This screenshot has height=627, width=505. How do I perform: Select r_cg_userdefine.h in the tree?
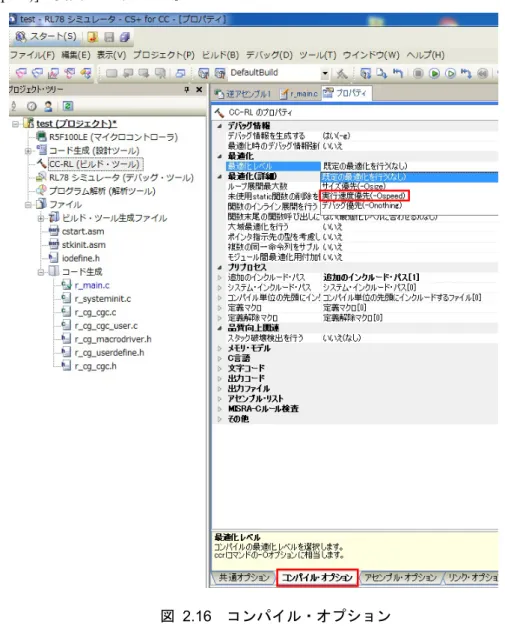coord(109,353)
